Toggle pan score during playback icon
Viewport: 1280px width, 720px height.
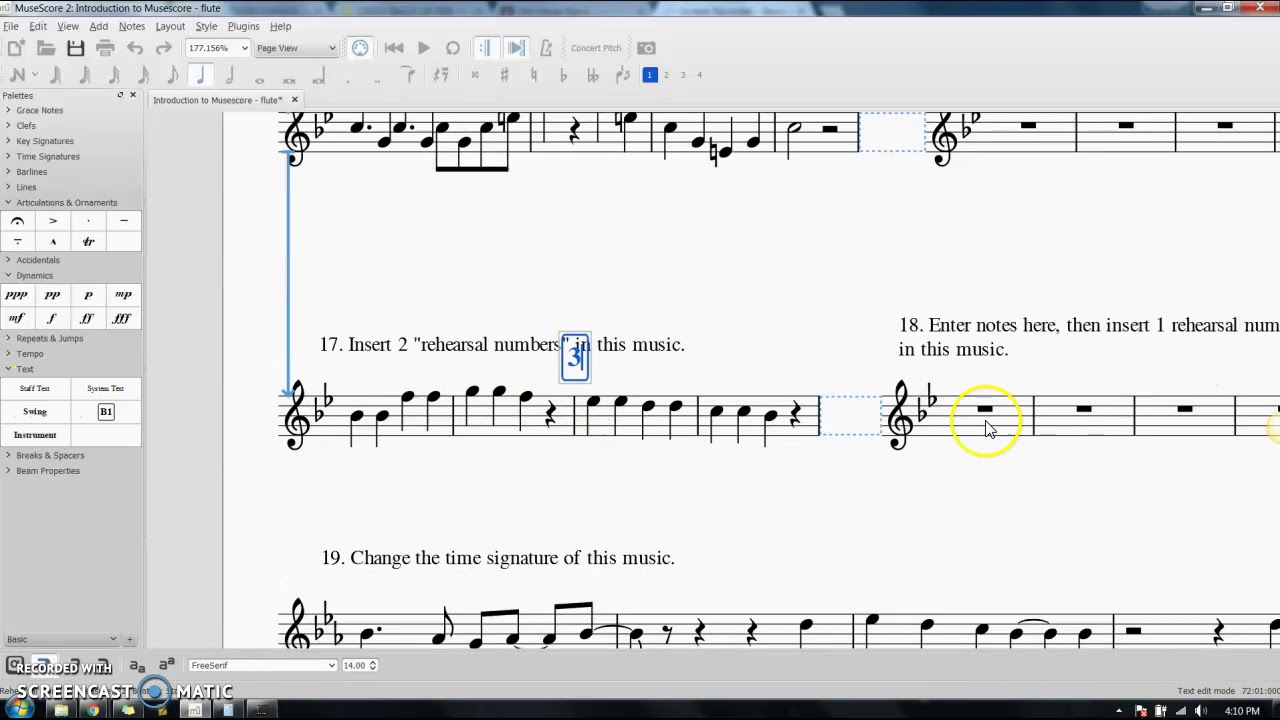pos(516,48)
